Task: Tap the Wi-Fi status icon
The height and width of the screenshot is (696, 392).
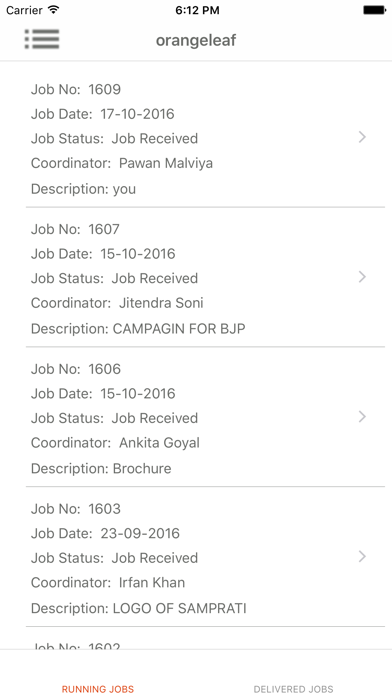Action: tap(54, 10)
